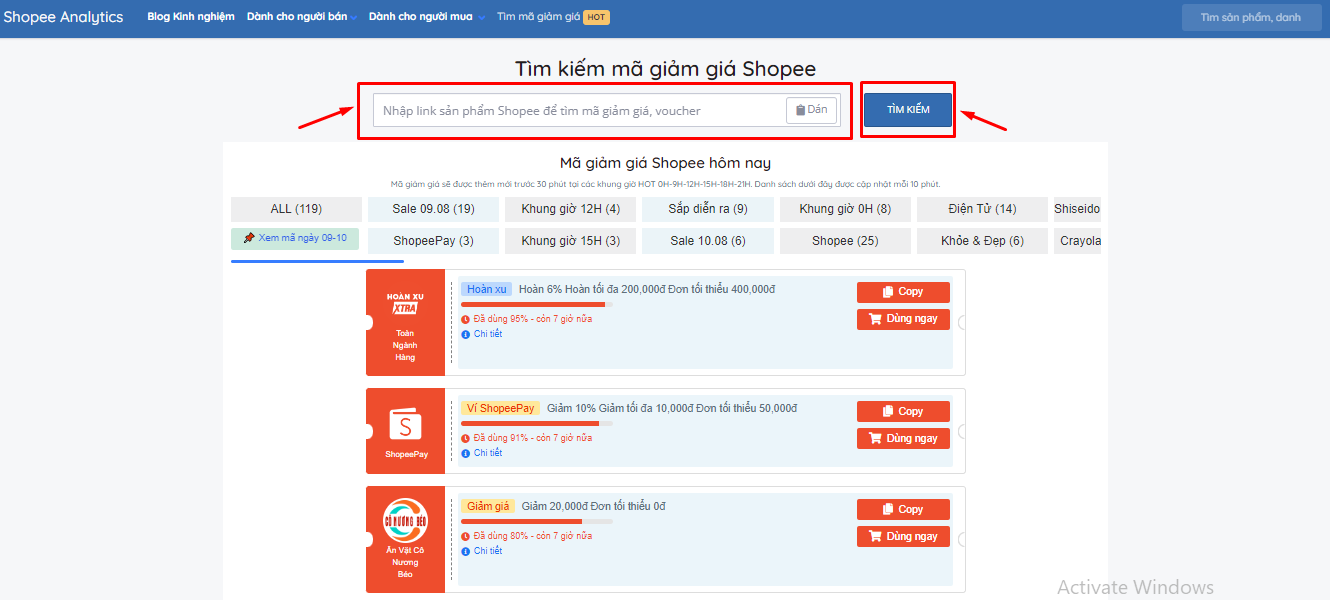Filter by Điện Tử (14) category

[x=981, y=209]
